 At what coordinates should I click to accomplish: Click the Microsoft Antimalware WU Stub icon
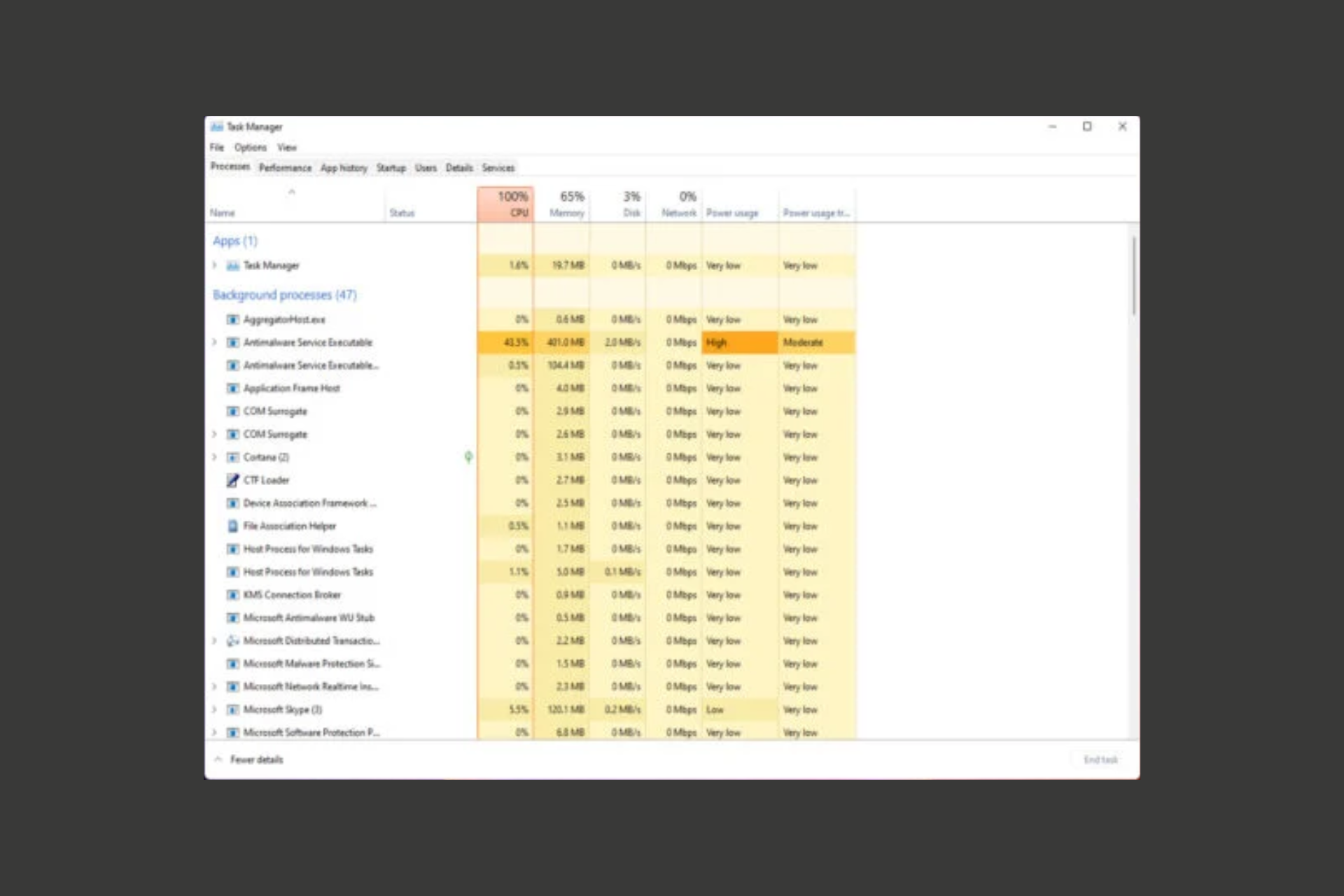[233, 617]
